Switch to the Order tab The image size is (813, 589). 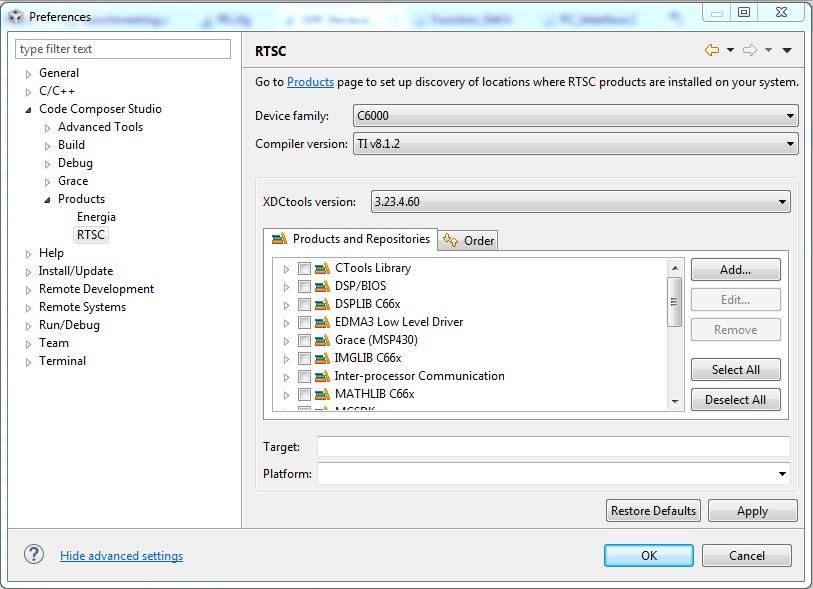[x=468, y=241]
